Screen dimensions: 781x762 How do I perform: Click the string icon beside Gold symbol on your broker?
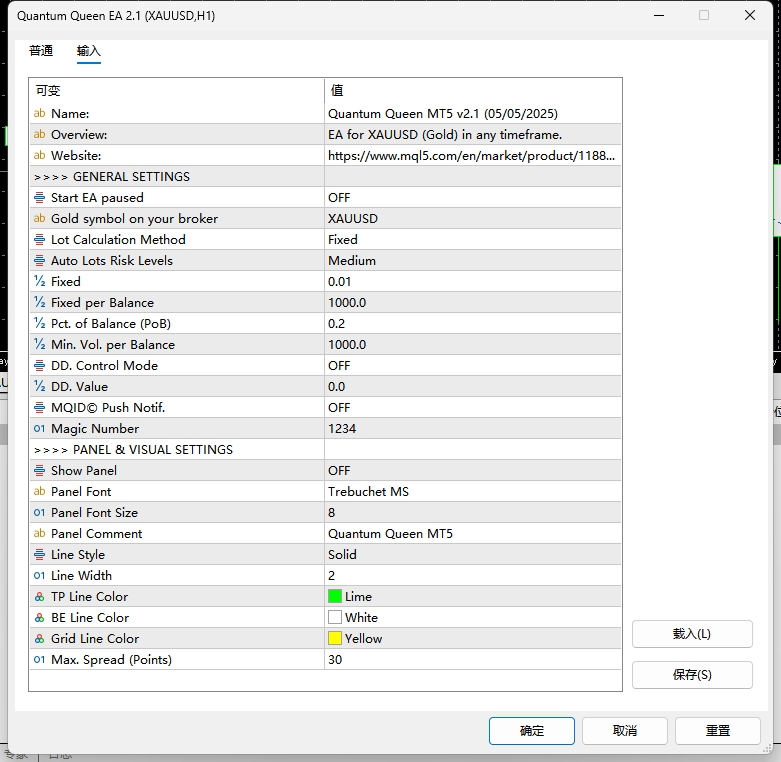coord(39,219)
